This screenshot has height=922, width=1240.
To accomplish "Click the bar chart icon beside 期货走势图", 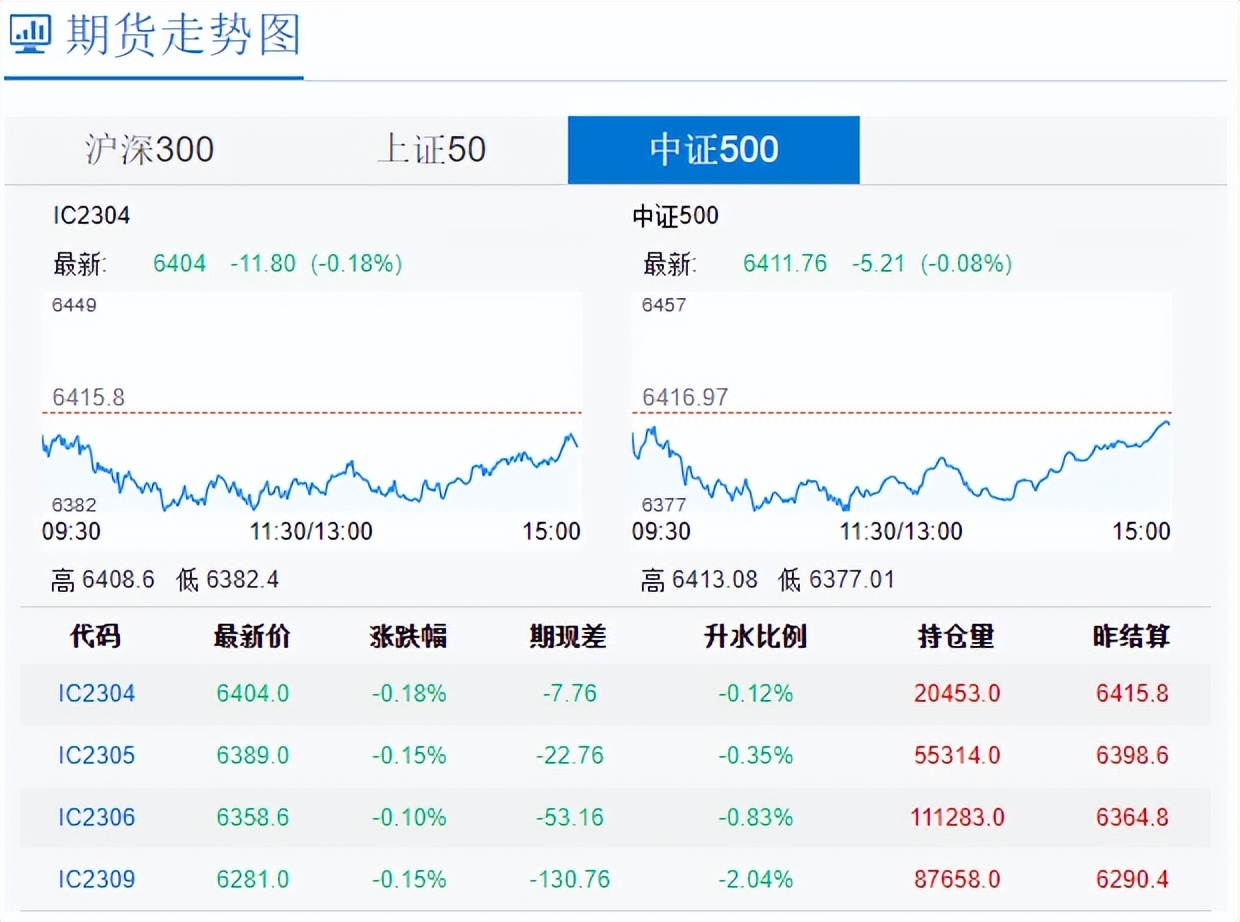I will click(30, 34).
